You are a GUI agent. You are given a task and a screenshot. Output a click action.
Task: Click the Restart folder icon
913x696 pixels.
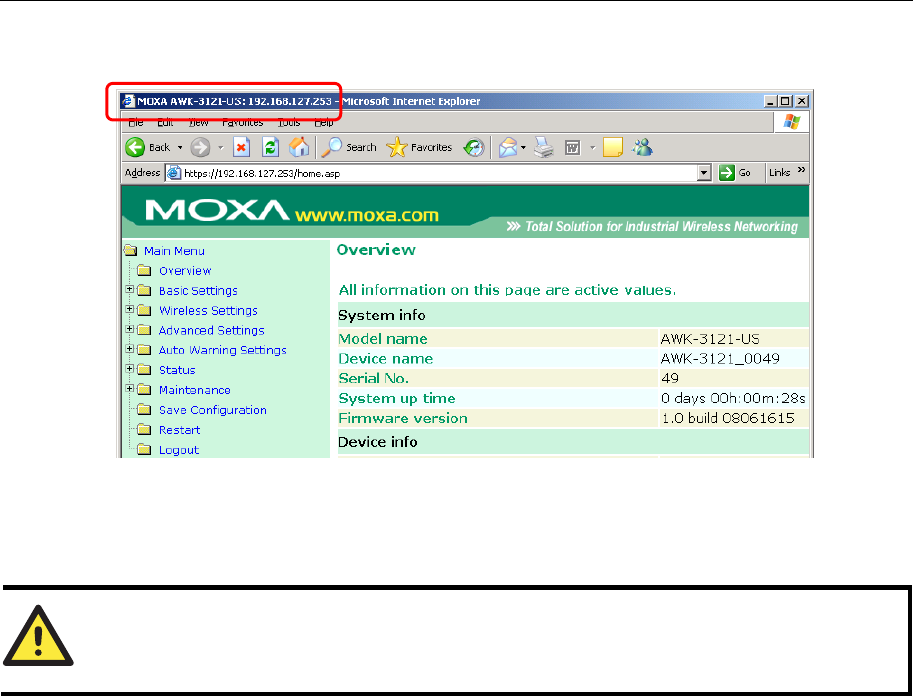pos(144,430)
